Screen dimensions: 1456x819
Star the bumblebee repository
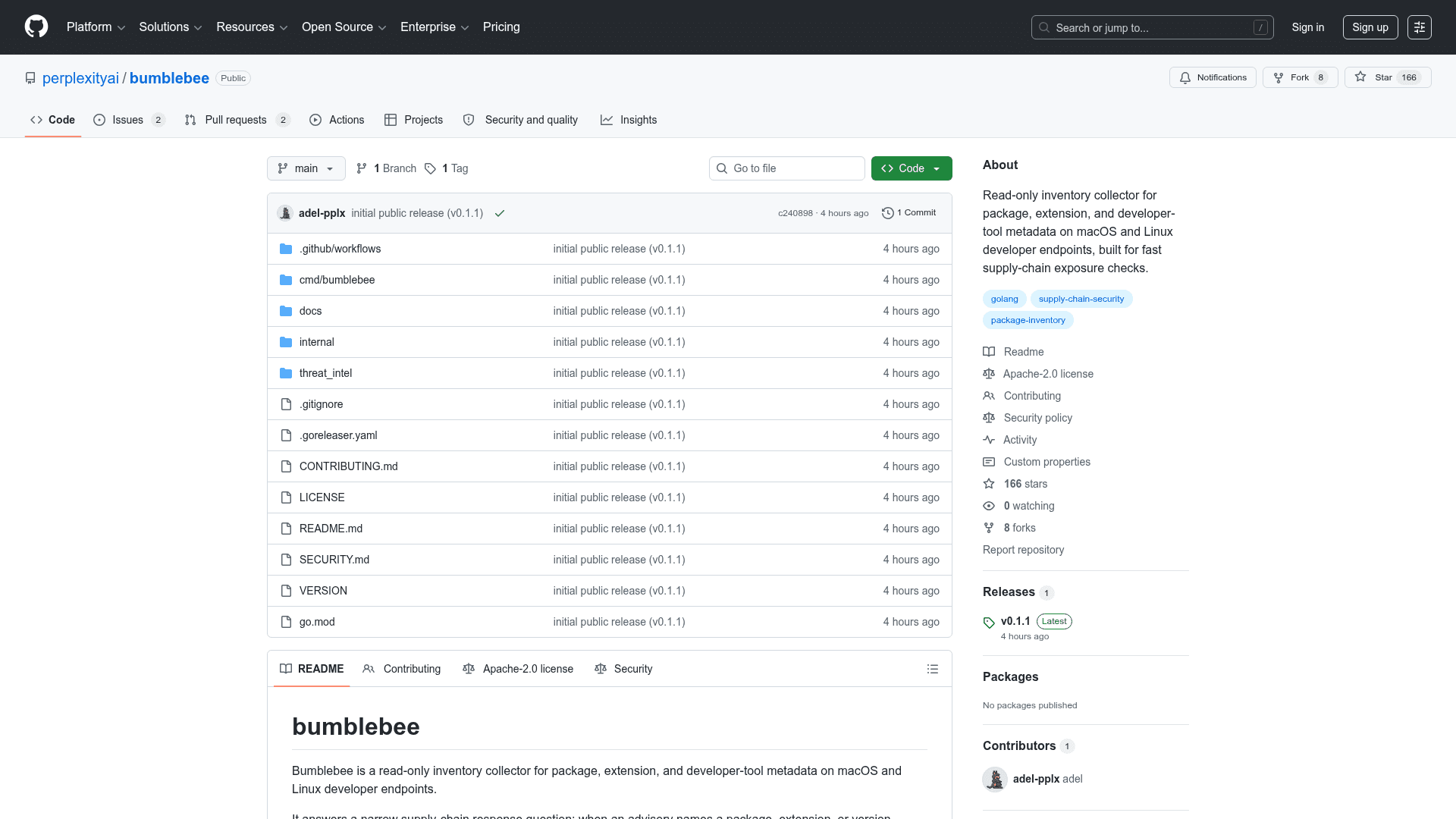pos(1388,77)
